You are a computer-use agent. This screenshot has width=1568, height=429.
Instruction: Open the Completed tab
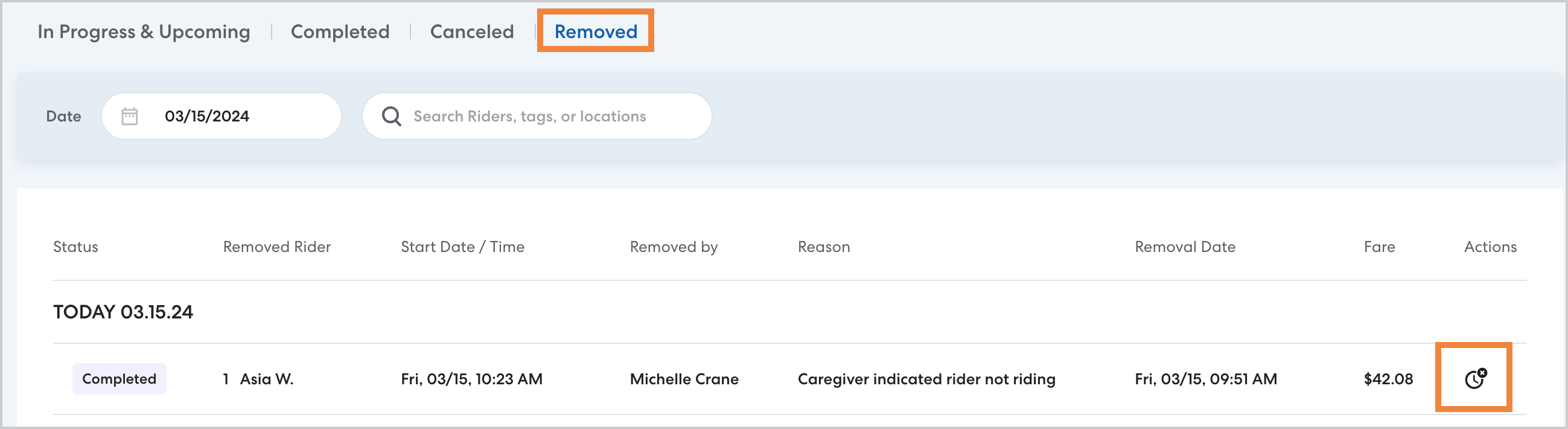340,31
